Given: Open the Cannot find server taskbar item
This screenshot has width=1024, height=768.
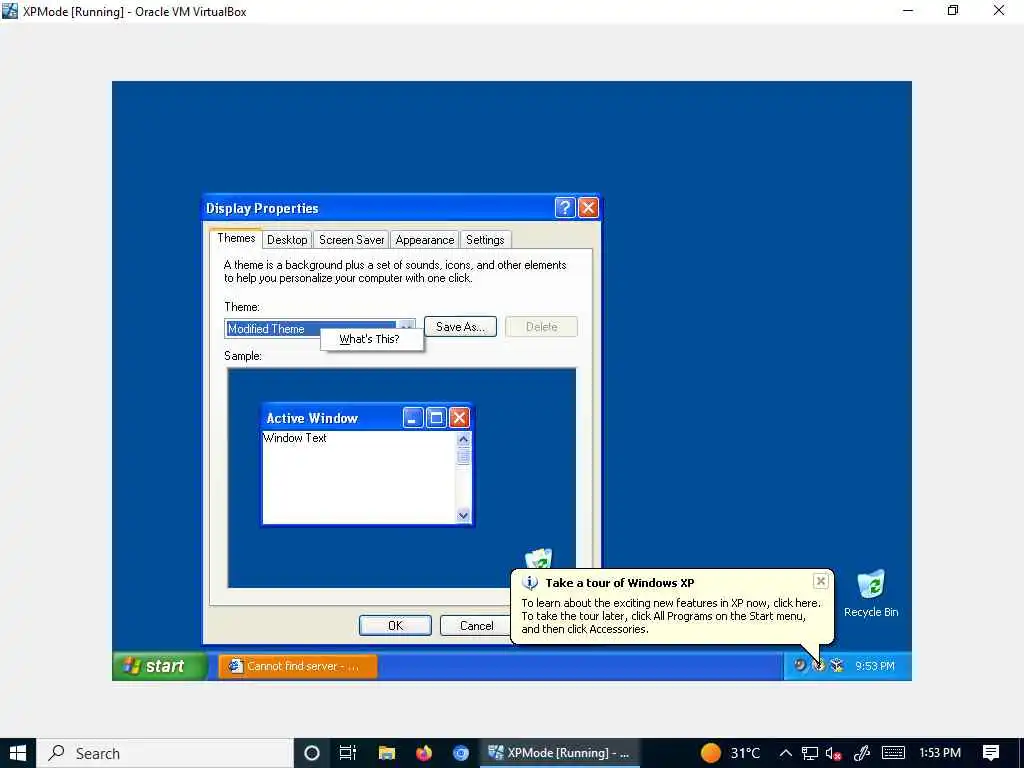Looking at the screenshot, I should click(298, 666).
